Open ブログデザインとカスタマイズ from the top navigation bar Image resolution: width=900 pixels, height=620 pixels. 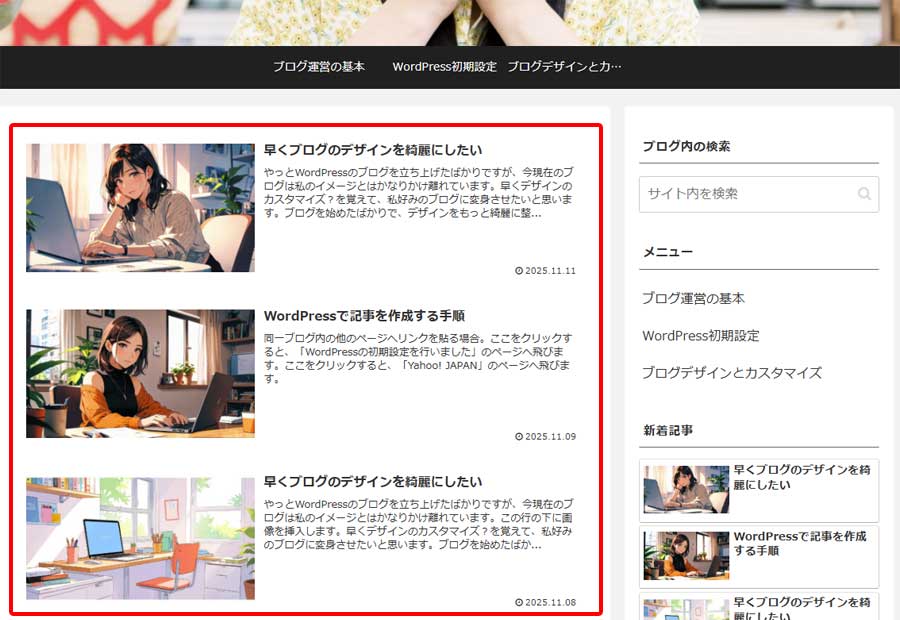[x=565, y=66]
